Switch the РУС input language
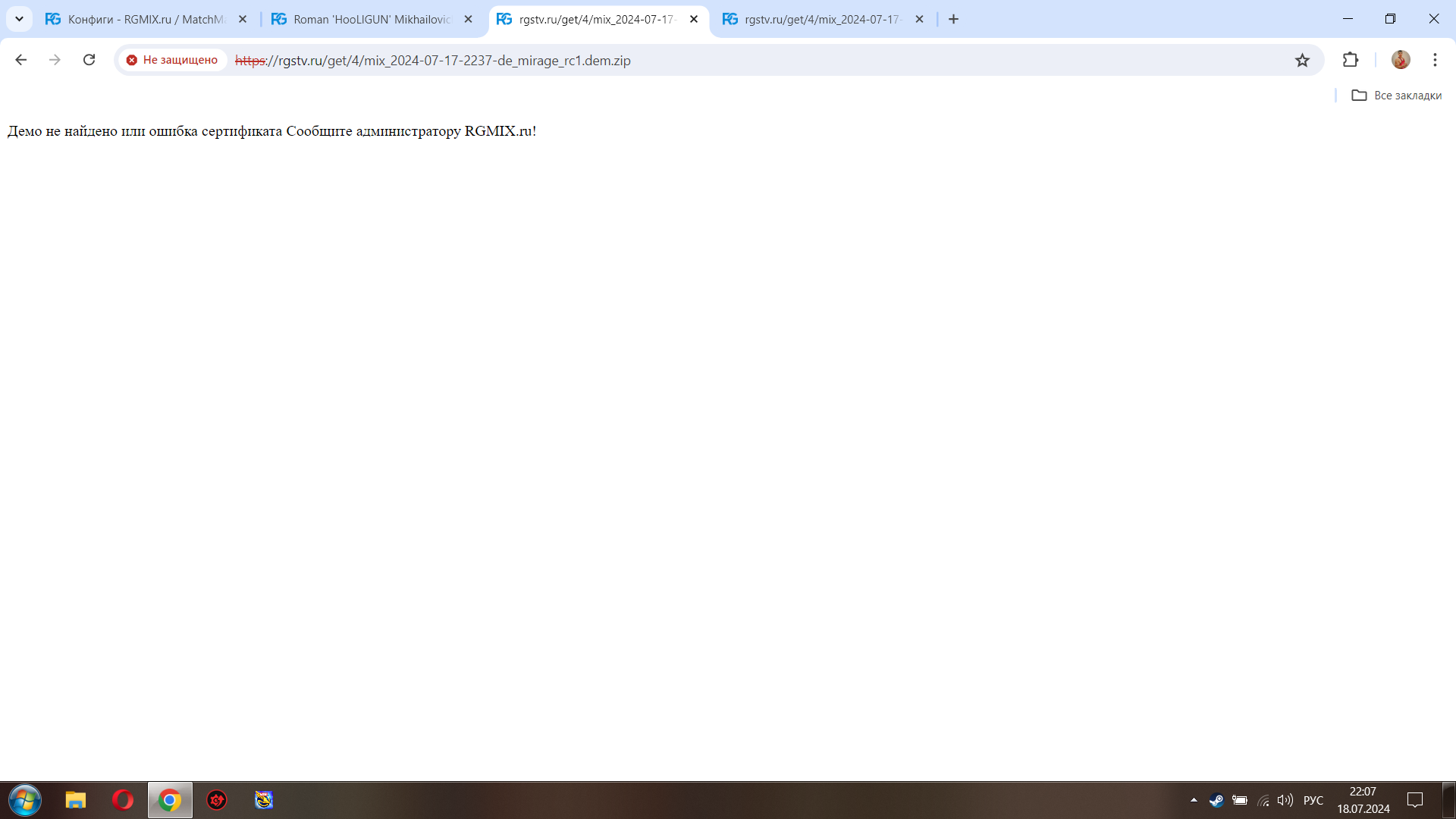This screenshot has width=1456, height=819. [x=1313, y=801]
